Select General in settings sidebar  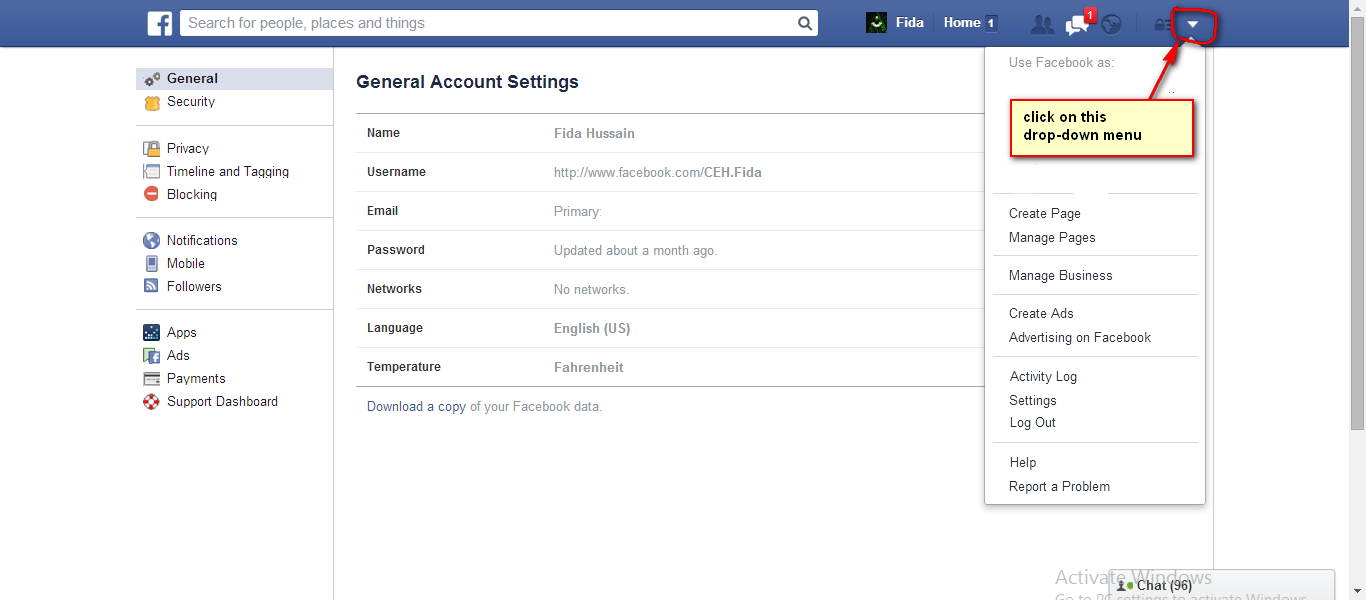[235, 79]
